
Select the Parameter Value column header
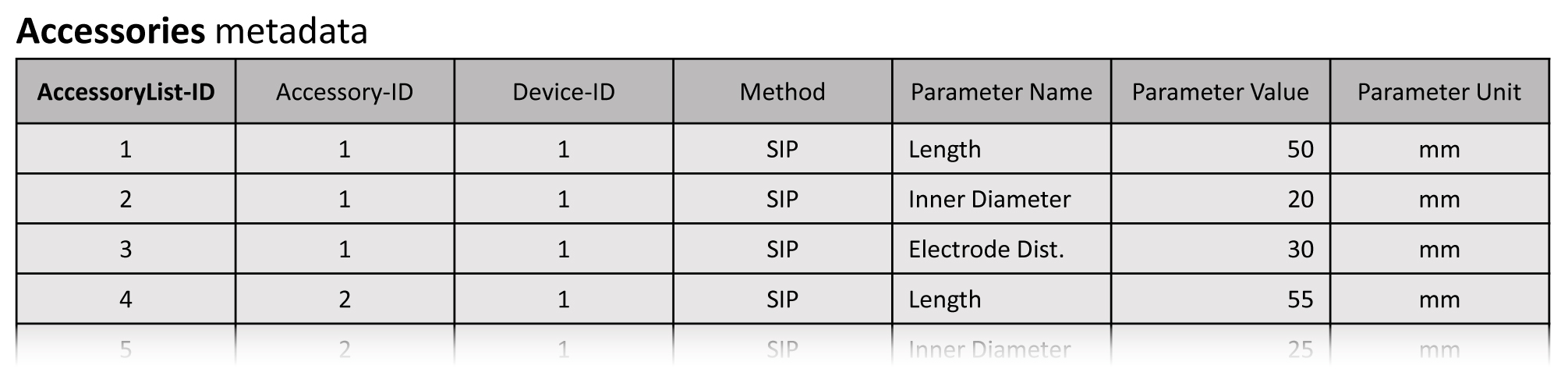point(1220,92)
